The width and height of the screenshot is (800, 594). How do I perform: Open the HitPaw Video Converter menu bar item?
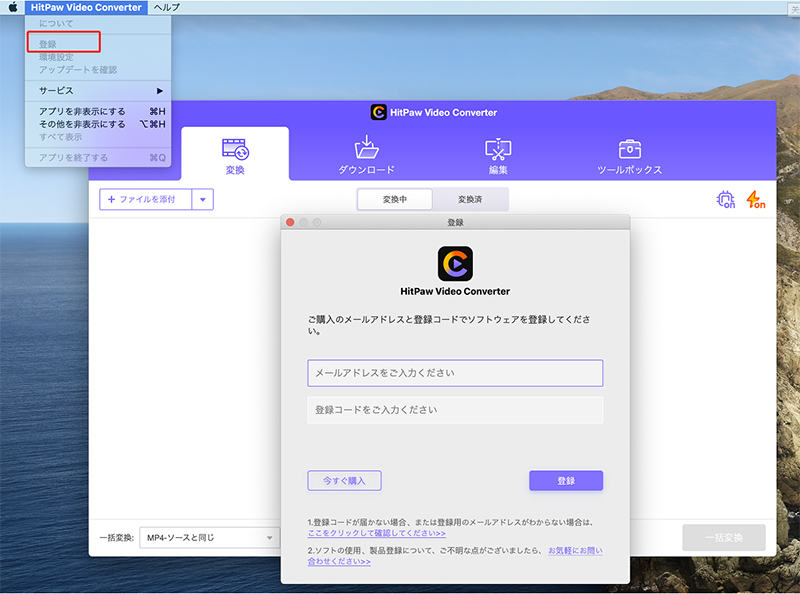86,7
